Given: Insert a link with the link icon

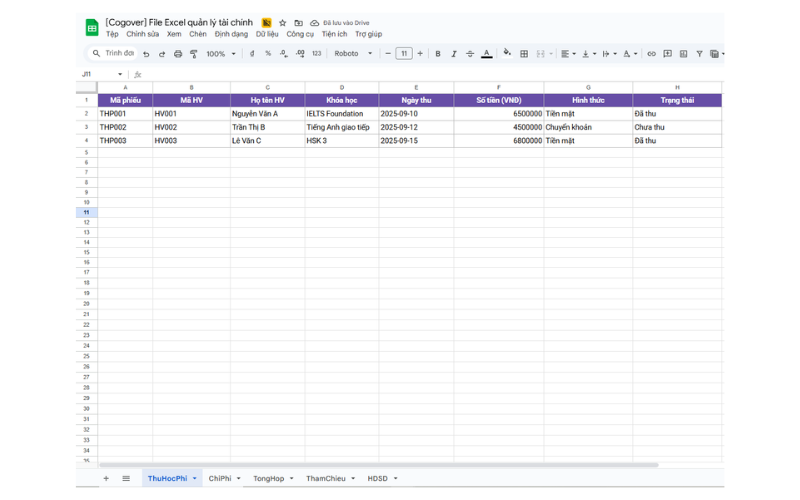Looking at the screenshot, I should [651, 54].
